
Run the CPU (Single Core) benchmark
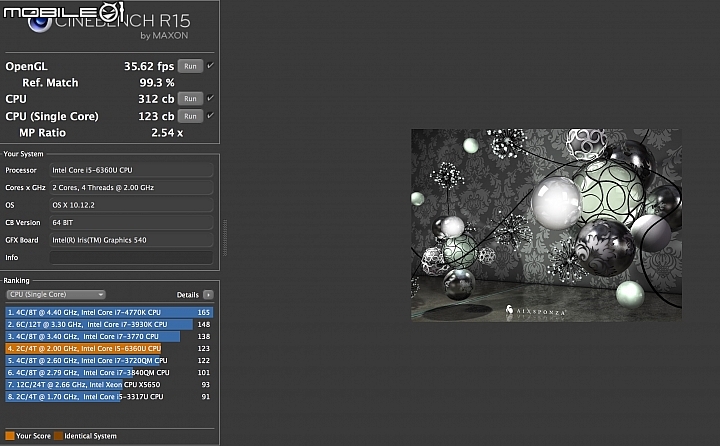point(190,116)
